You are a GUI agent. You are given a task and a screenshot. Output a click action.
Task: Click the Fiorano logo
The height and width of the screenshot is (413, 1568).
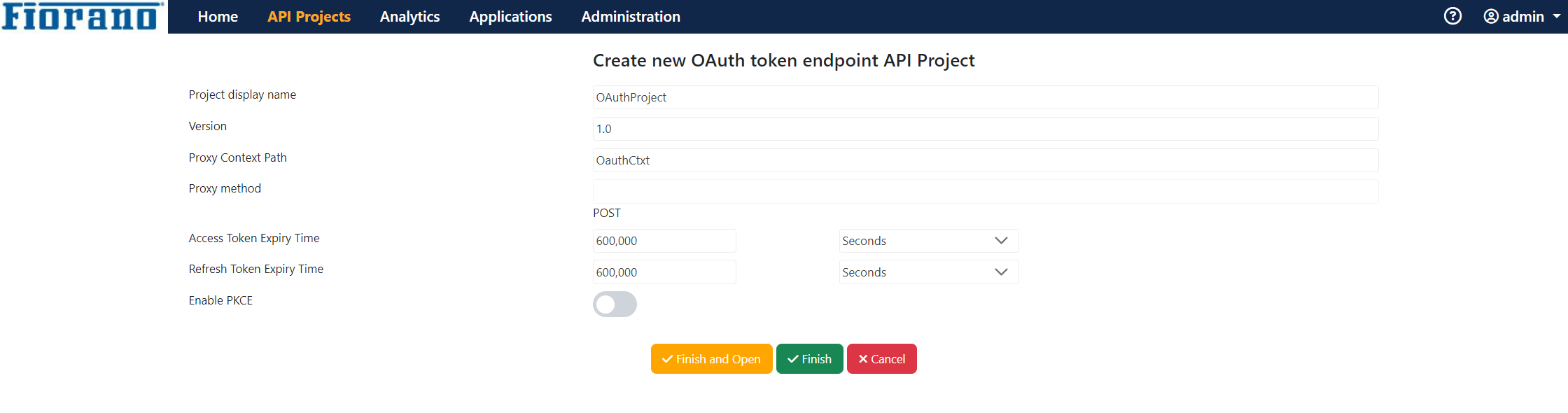coord(83,16)
